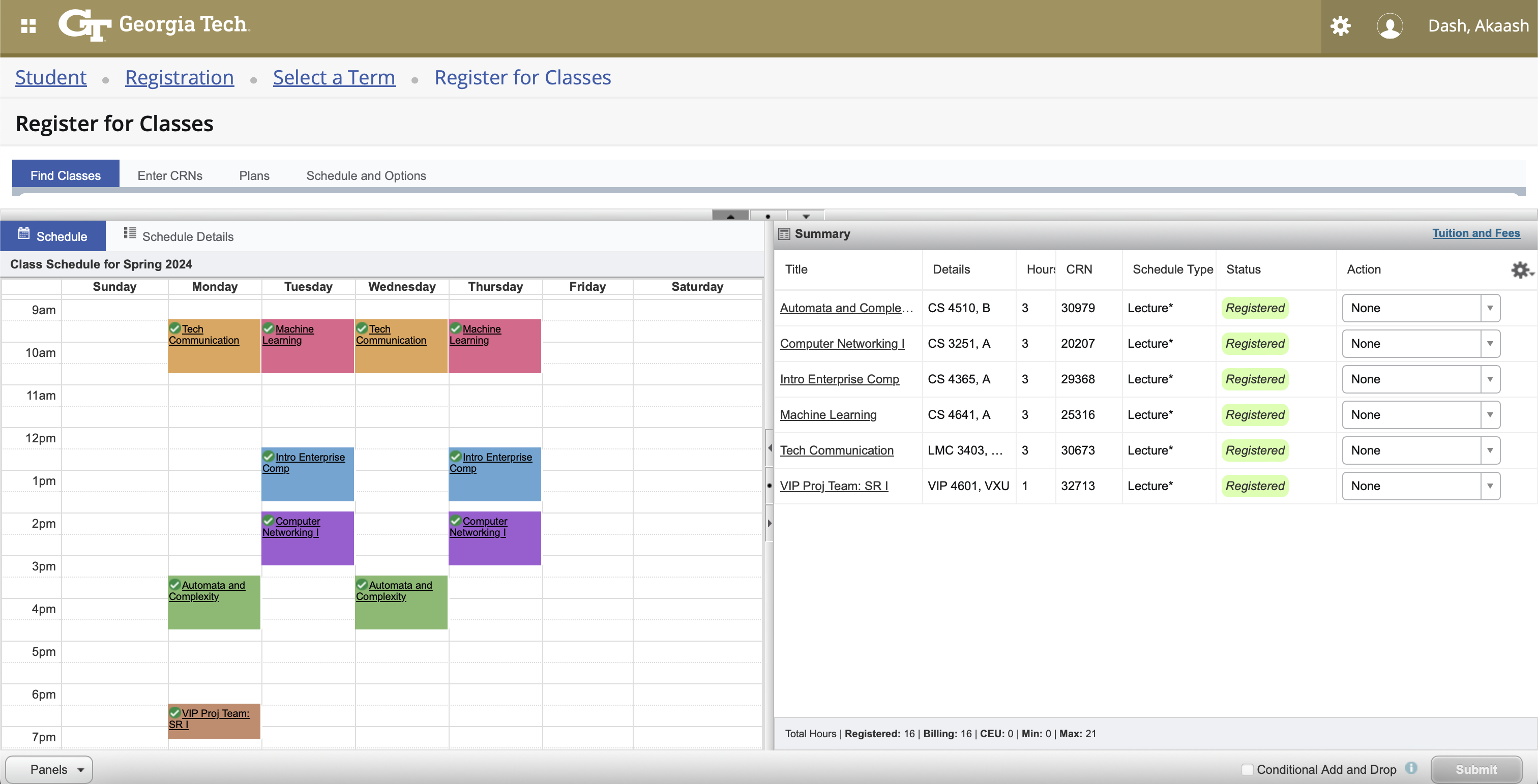
Task: Click Conditional Add and Drop info icon
Action: pyautogui.click(x=1411, y=768)
